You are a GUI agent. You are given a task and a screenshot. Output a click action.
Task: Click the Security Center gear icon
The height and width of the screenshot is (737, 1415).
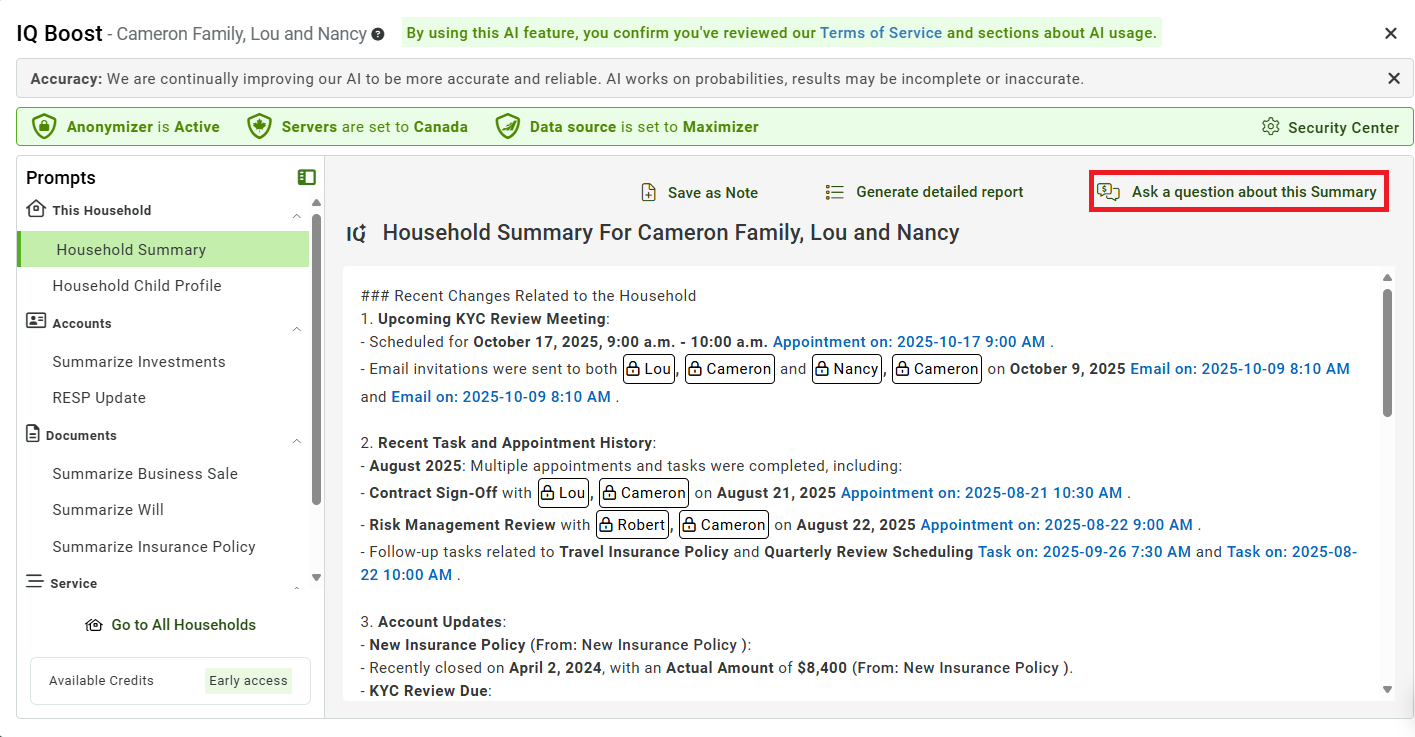click(x=1271, y=127)
